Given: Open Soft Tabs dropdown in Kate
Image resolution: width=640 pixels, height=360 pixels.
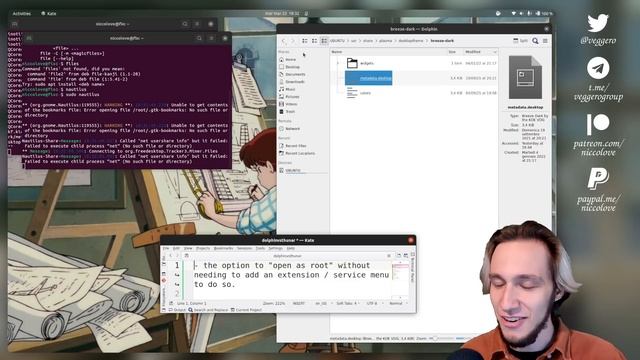Looking at the screenshot, I should (348, 303).
